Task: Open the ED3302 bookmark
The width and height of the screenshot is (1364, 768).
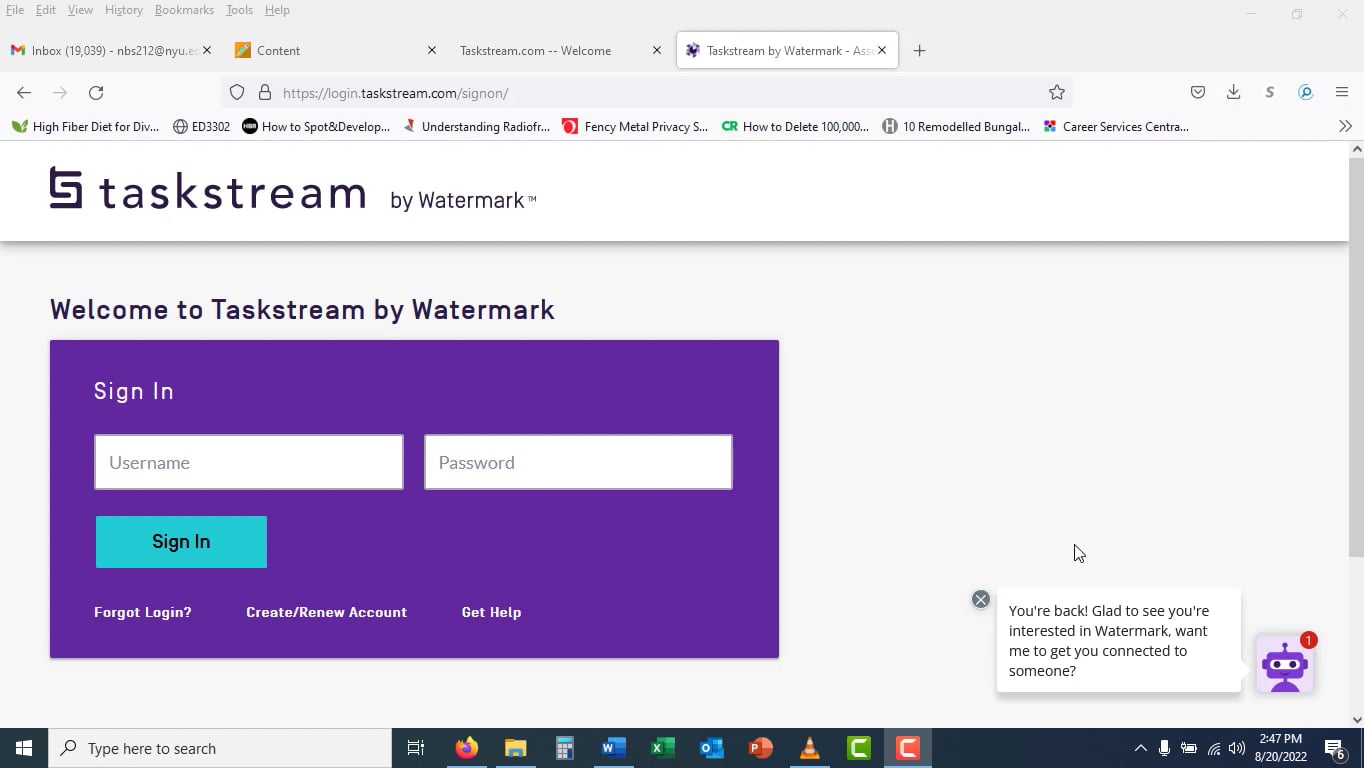Action: 201,126
